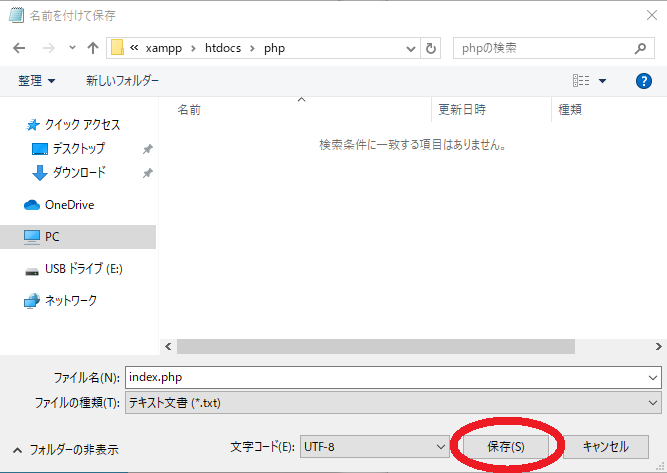The height and width of the screenshot is (473, 667).
Task: Close the 名前を付けて保存 dialog
Action: coord(652,15)
